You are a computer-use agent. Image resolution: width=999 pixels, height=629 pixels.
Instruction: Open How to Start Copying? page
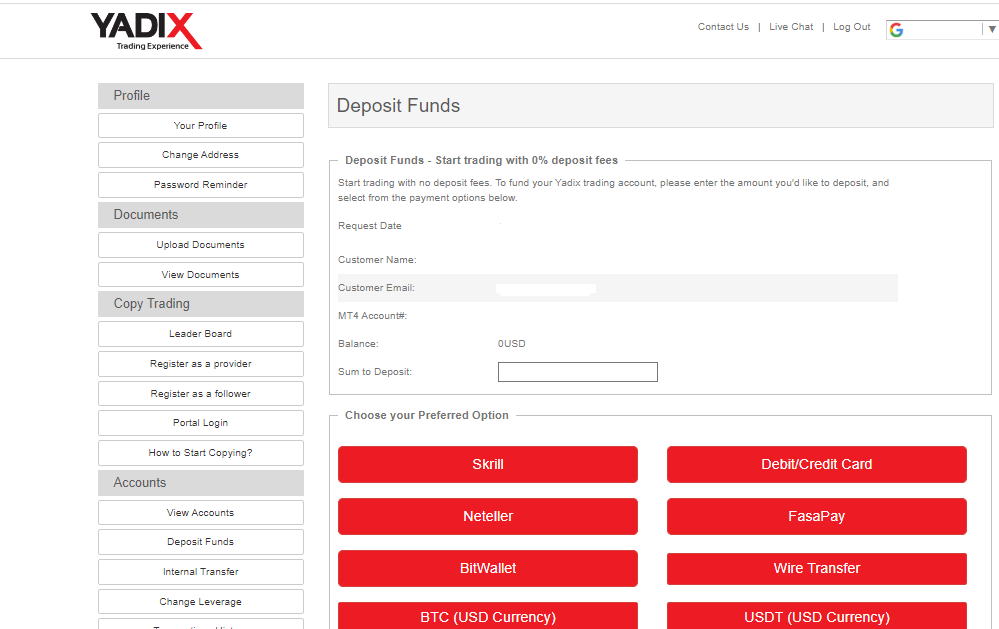[x=201, y=453]
